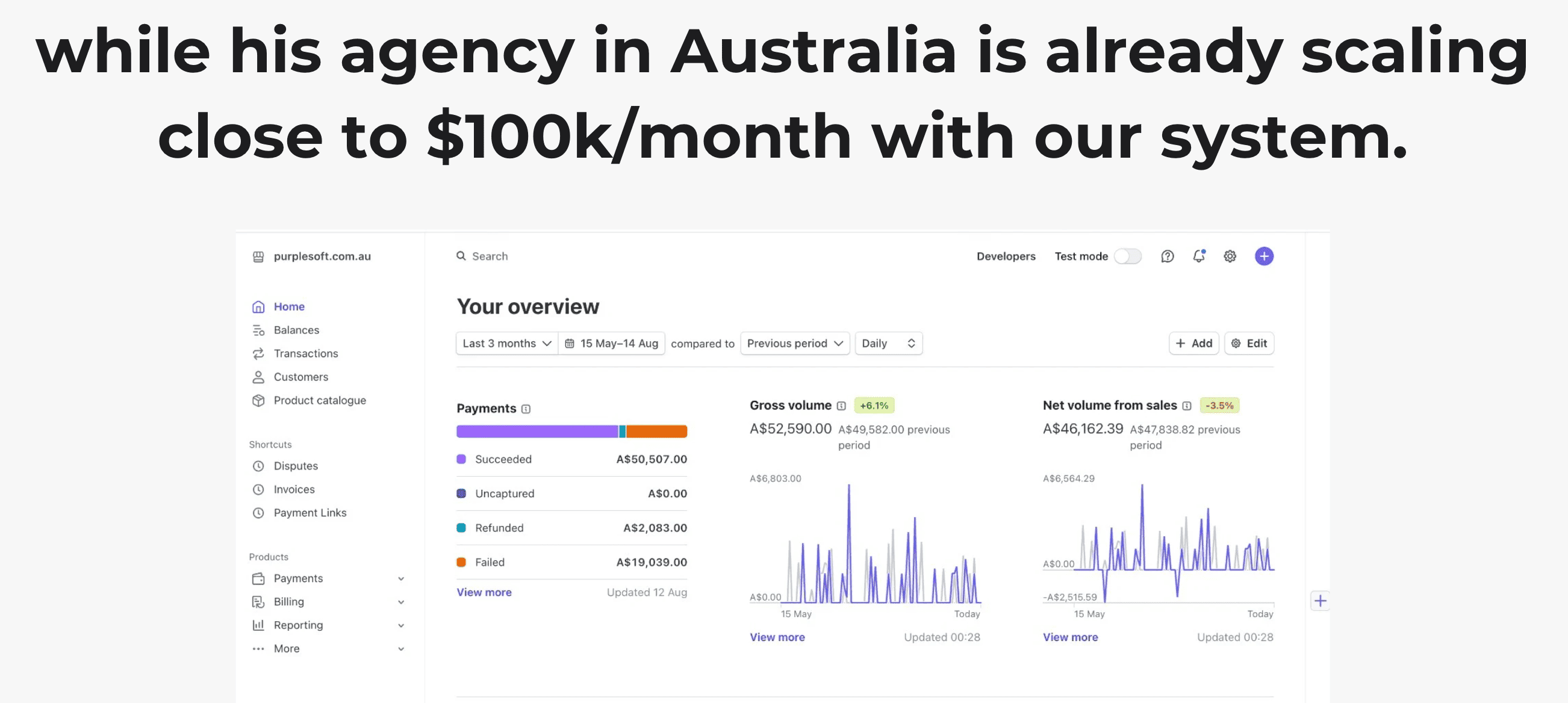Expand the Previous period comparison dropdown

coord(794,342)
